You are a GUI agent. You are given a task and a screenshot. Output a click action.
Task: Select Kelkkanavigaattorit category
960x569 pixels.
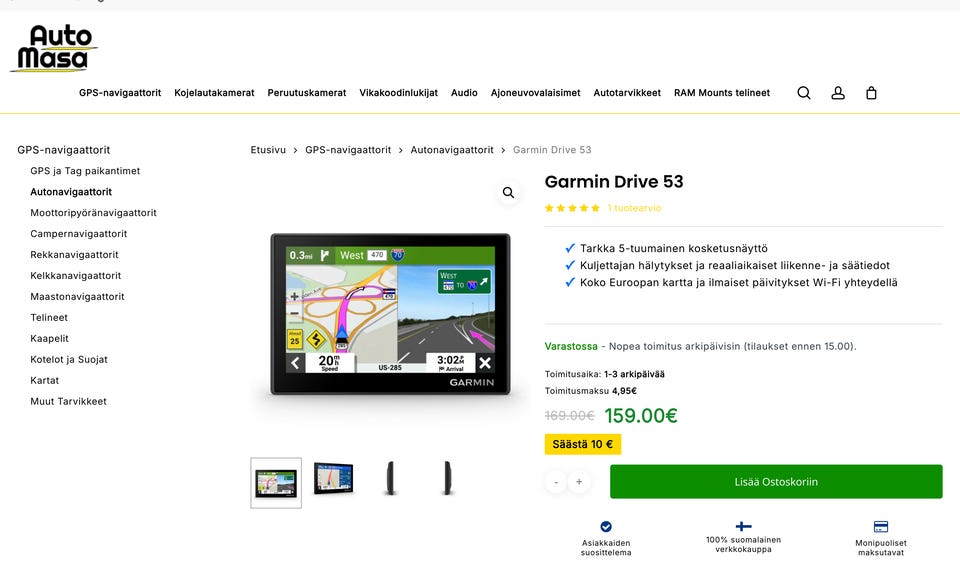pyautogui.click(x=75, y=276)
